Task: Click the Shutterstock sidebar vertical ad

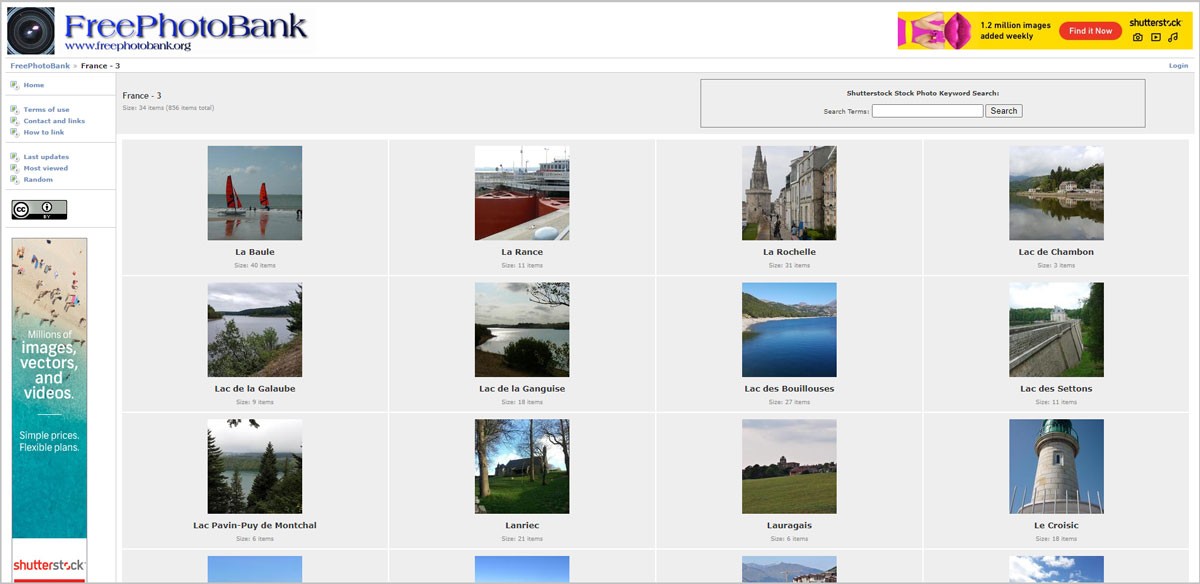Action: click(x=50, y=410)
